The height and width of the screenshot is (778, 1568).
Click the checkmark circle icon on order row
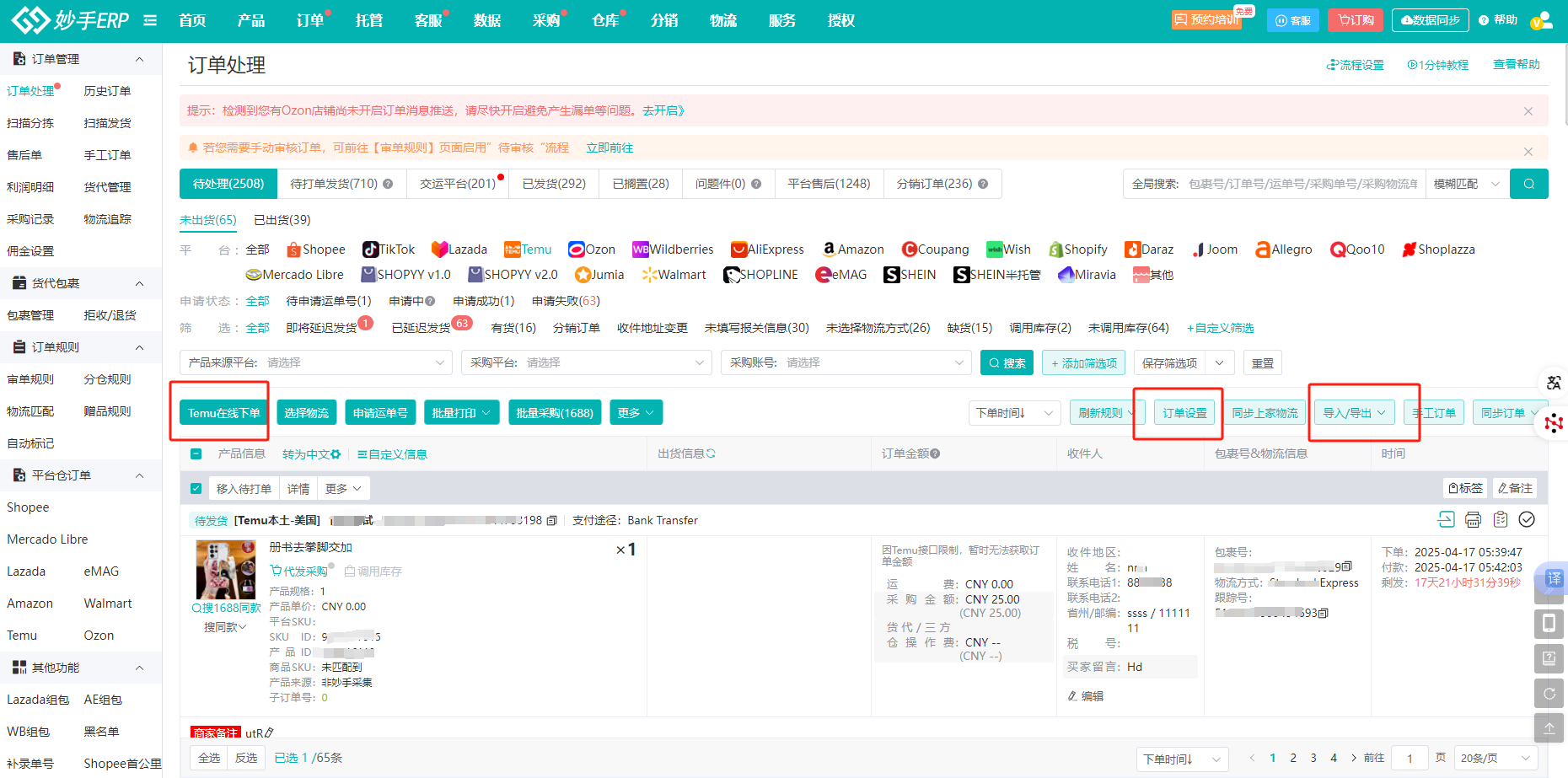click(1527, 520)
